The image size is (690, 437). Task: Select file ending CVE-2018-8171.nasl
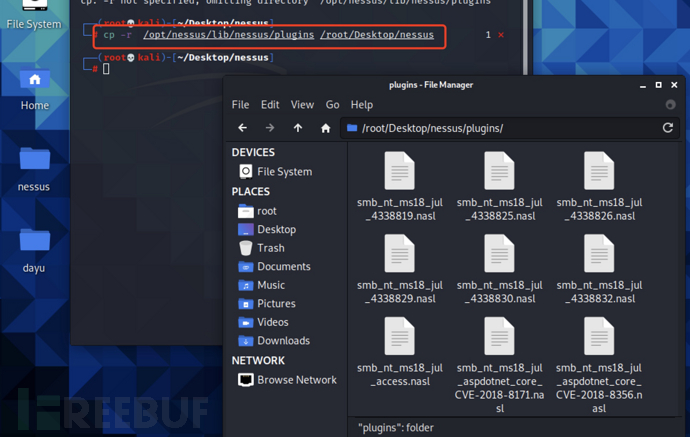click(499, 365)
